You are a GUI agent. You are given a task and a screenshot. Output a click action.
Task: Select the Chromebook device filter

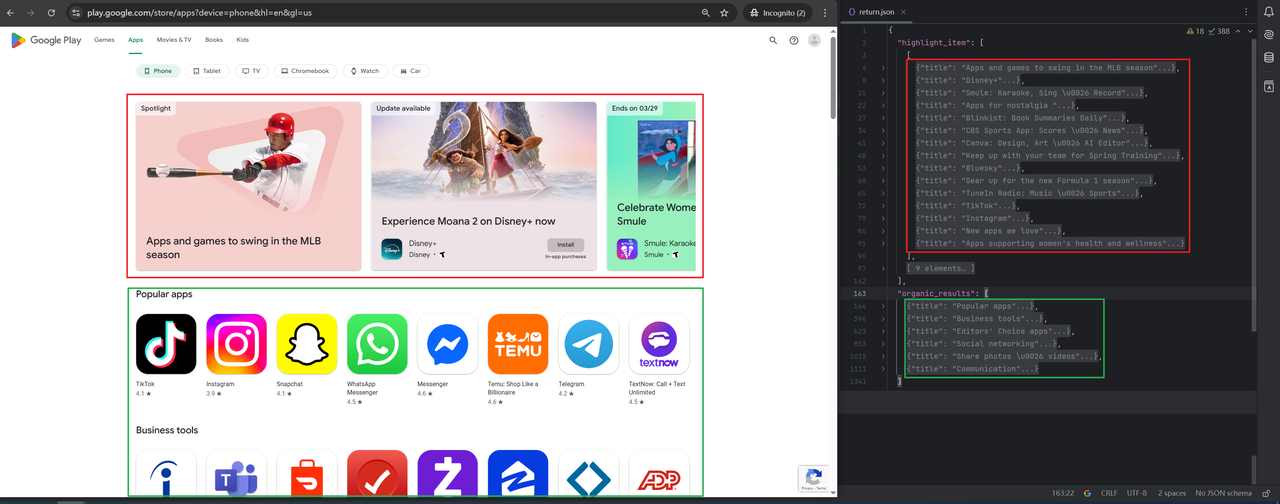point(305,71)
